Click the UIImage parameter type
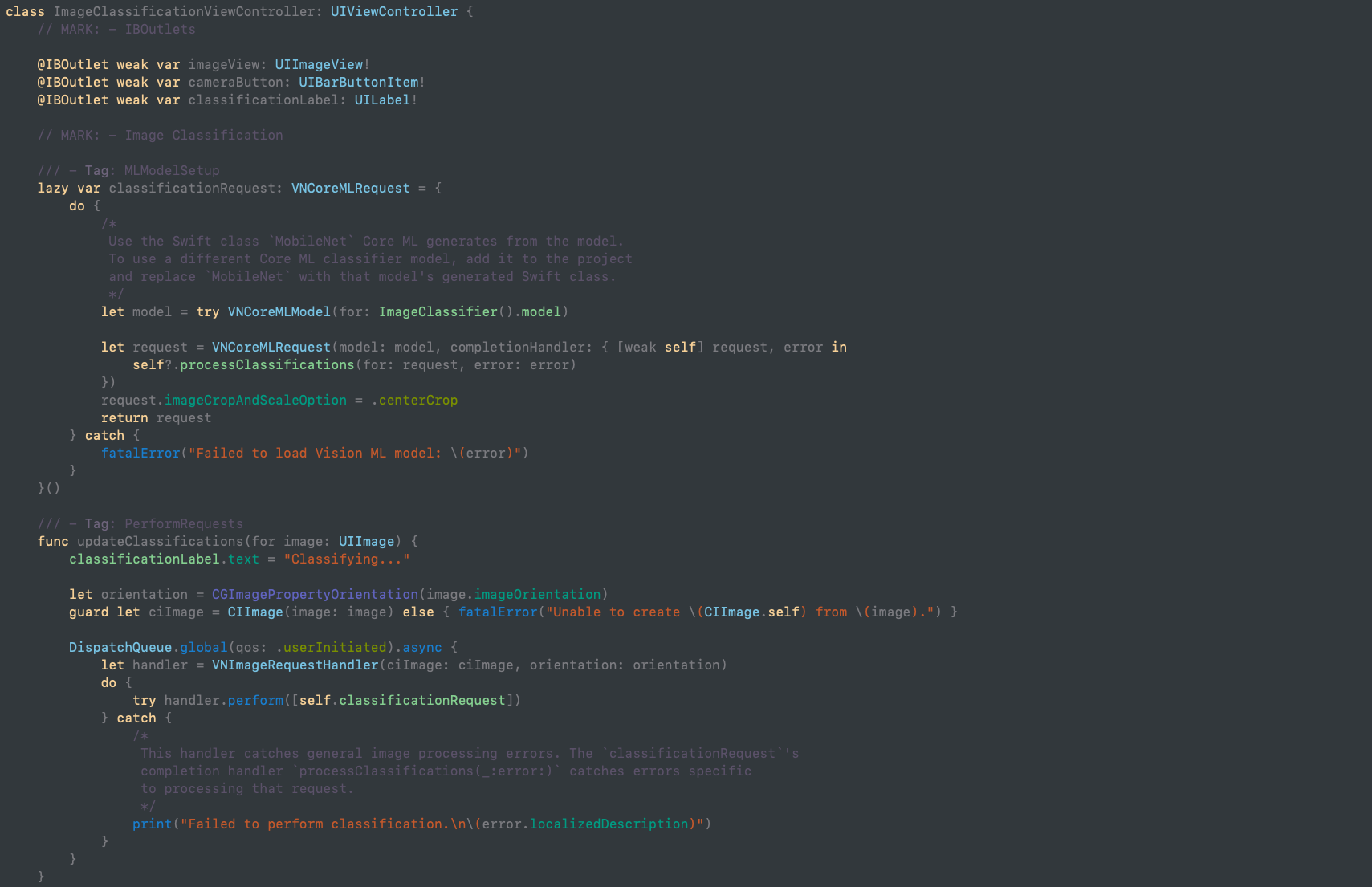This screenshot has width=1372, height=887. 366,541
